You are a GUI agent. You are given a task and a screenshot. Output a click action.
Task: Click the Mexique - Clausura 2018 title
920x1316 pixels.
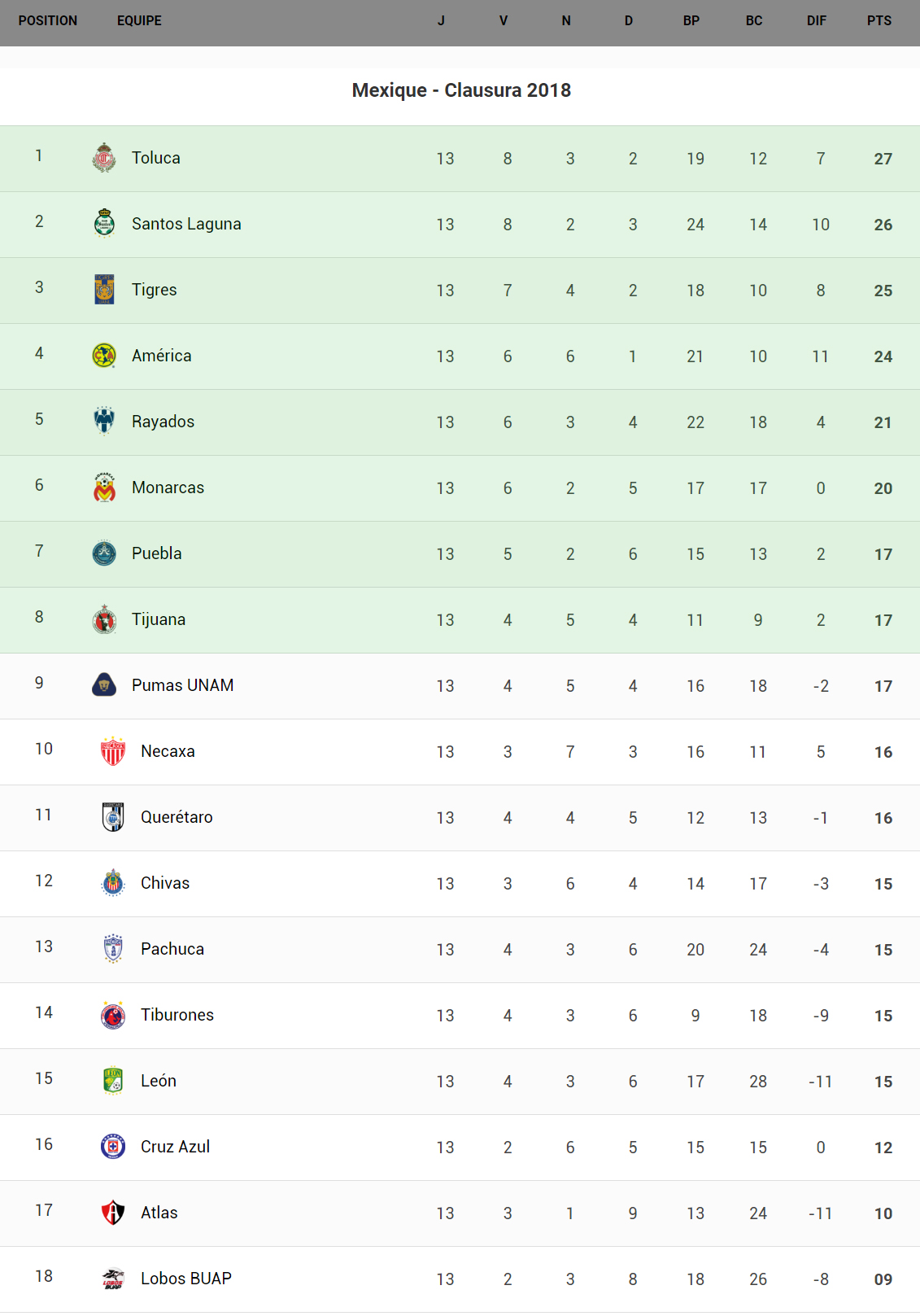[x=461, y=90]
